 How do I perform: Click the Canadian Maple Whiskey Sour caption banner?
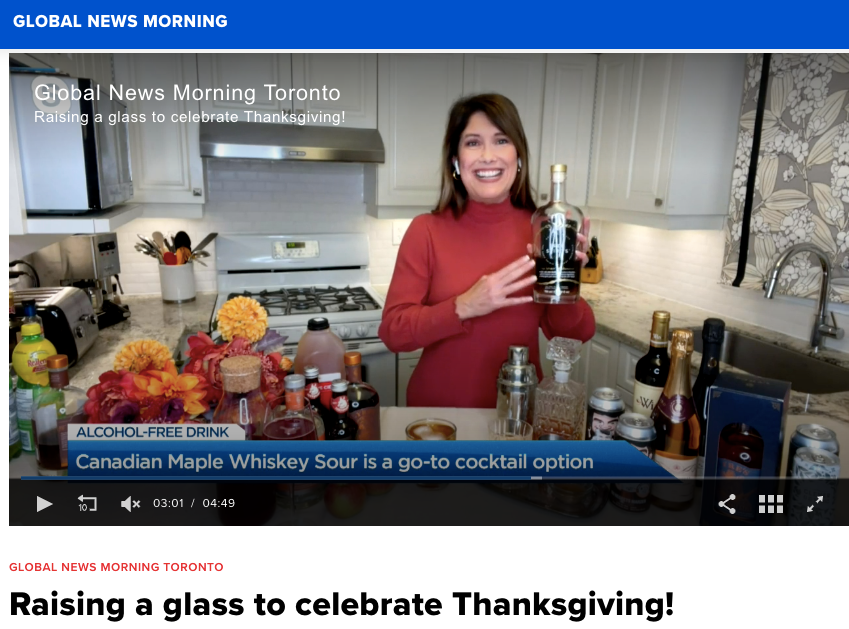pos(335,462)
